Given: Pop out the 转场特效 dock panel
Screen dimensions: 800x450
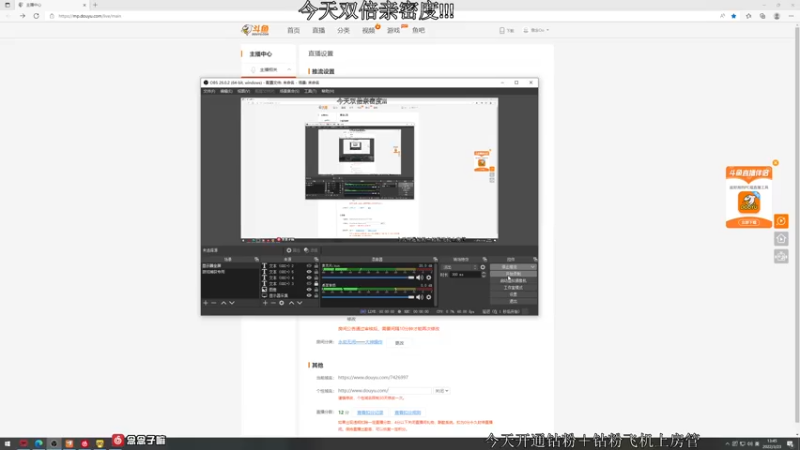Looking at the screenshot, I should click(x=485, y=259).
